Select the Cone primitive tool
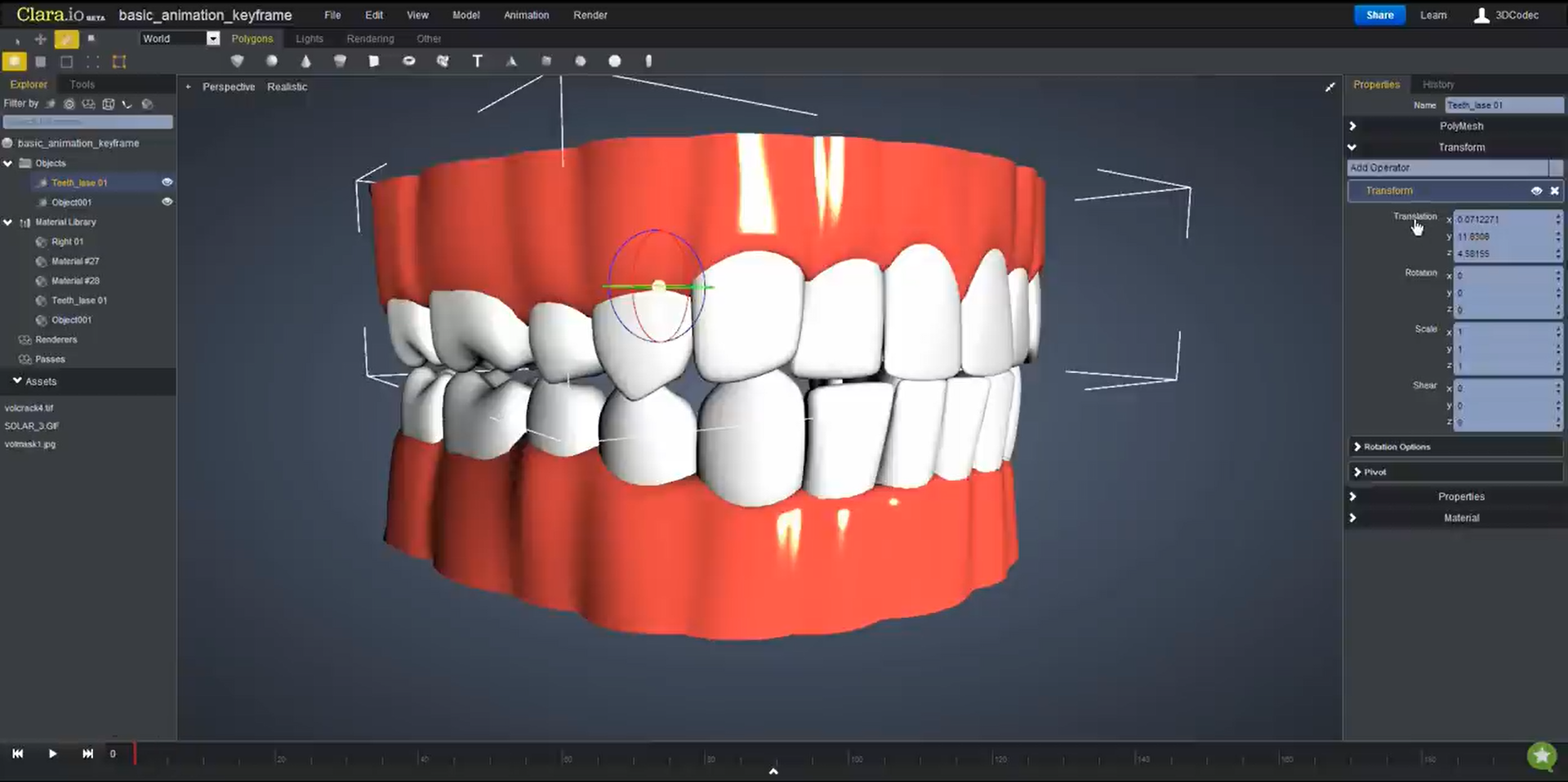 point(305,61)
